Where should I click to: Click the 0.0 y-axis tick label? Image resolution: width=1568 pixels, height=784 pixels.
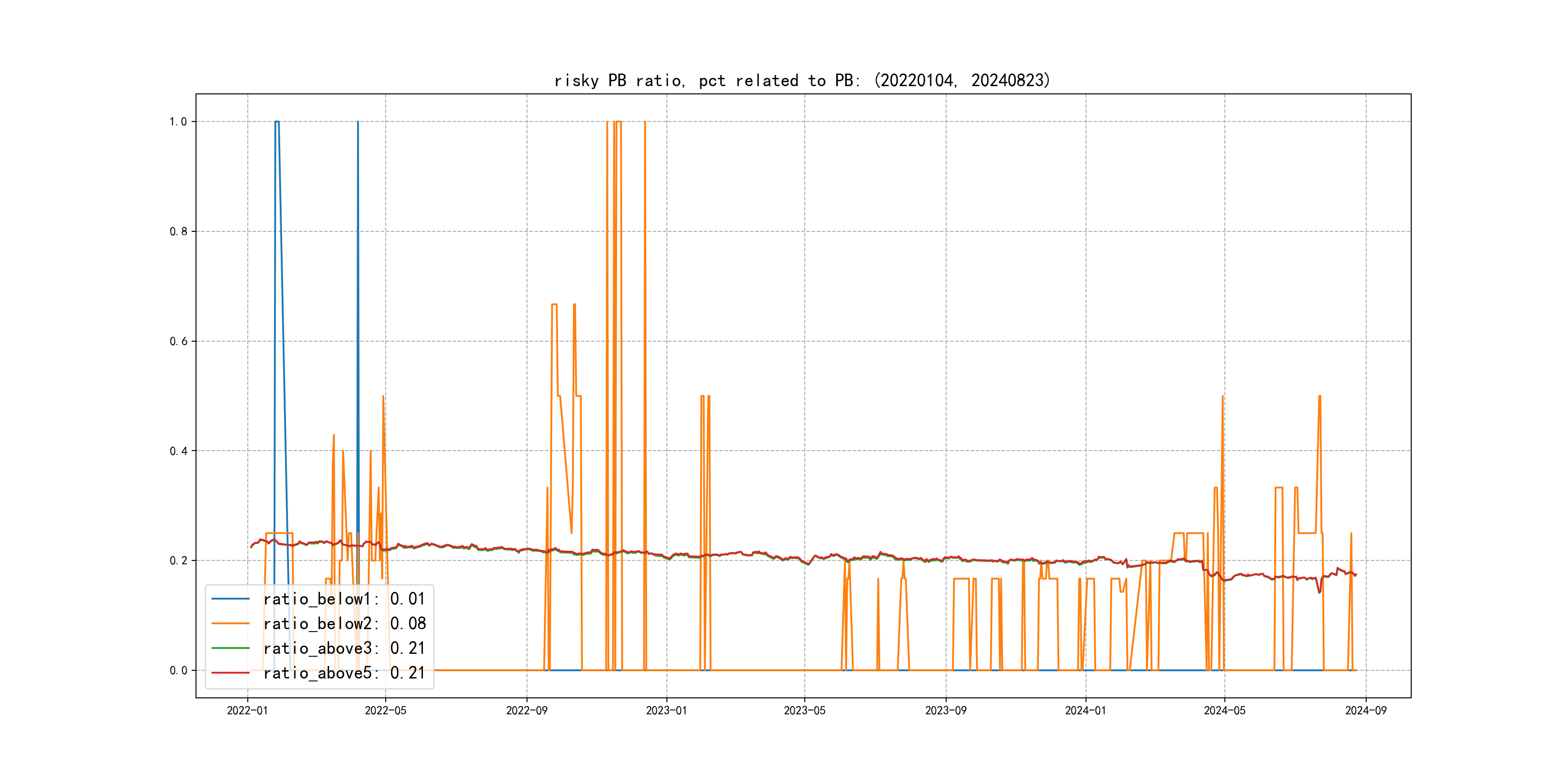(x=179, y=671)
